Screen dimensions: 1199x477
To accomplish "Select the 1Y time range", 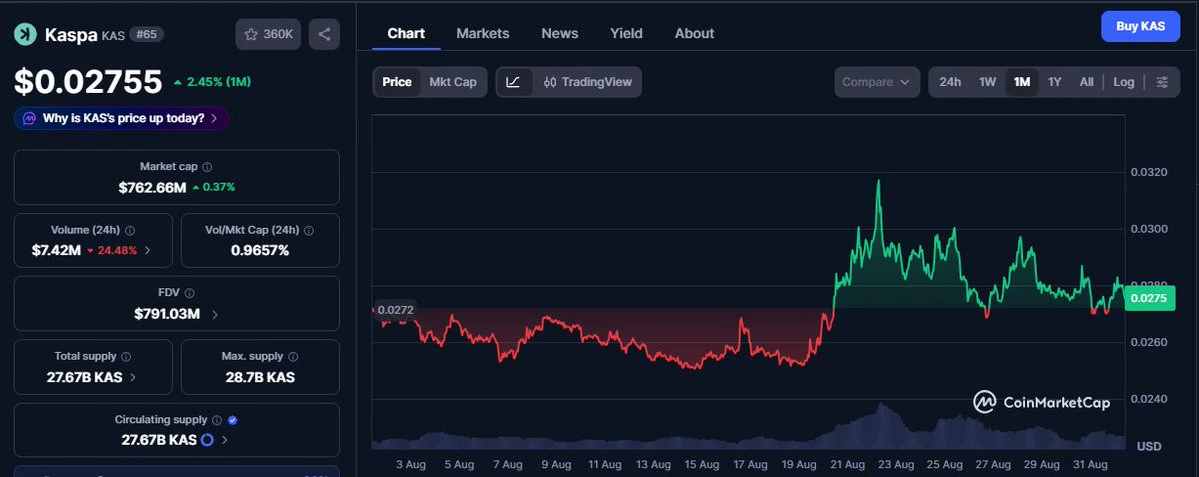I will [1054, 82].
